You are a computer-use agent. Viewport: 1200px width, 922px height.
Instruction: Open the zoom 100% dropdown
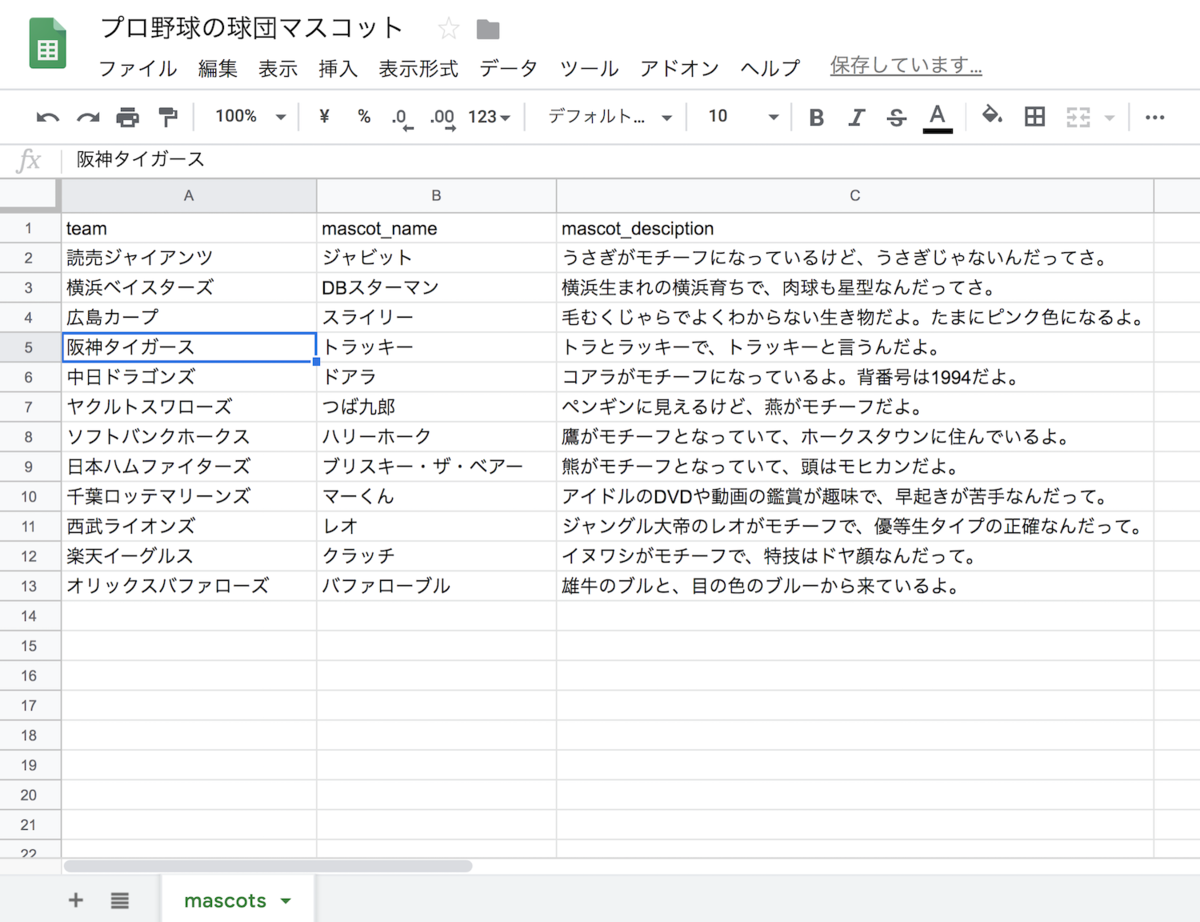click(x=251, y=117)
